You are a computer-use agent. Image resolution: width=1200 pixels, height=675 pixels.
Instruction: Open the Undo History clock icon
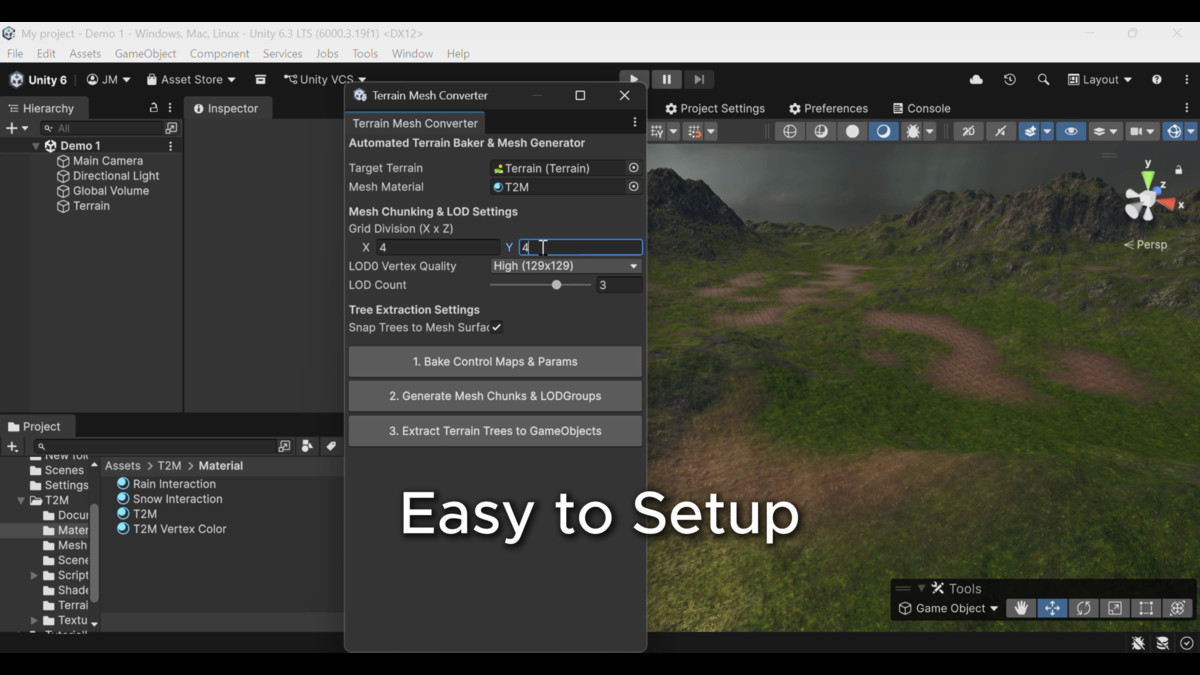1010,80
